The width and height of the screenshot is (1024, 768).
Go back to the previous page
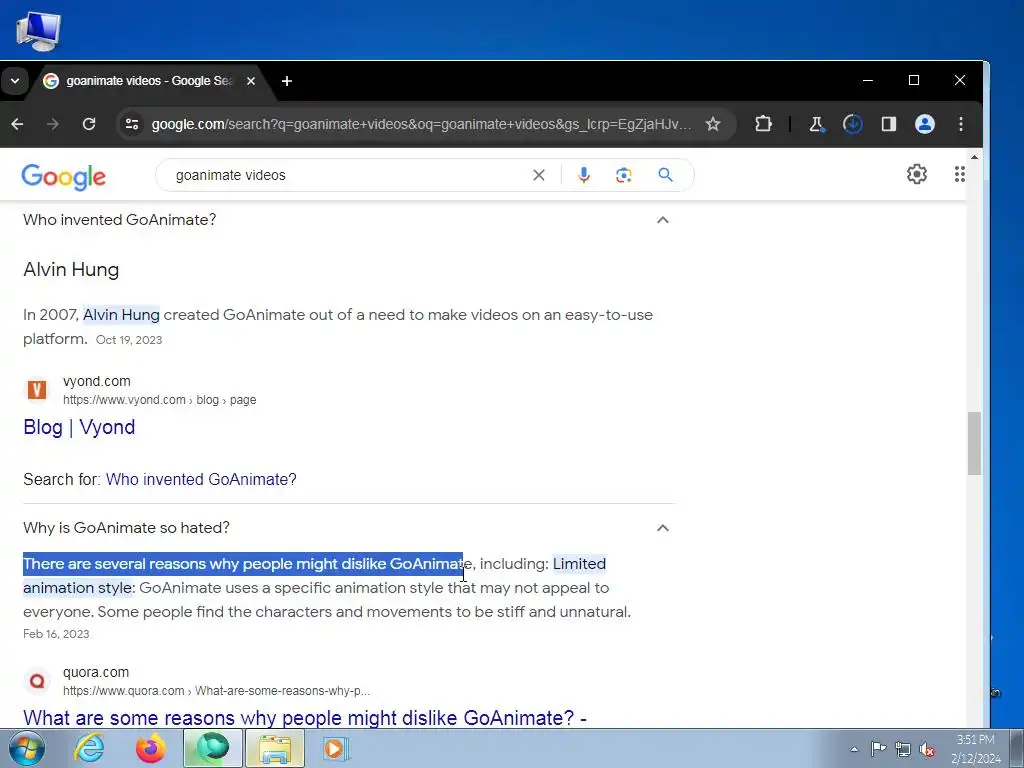[18, 124]
